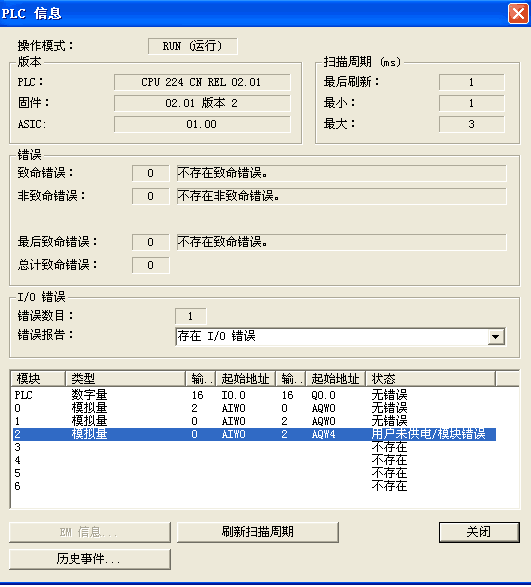Open the 错误报告 dropdown arrow

(495, 336)
